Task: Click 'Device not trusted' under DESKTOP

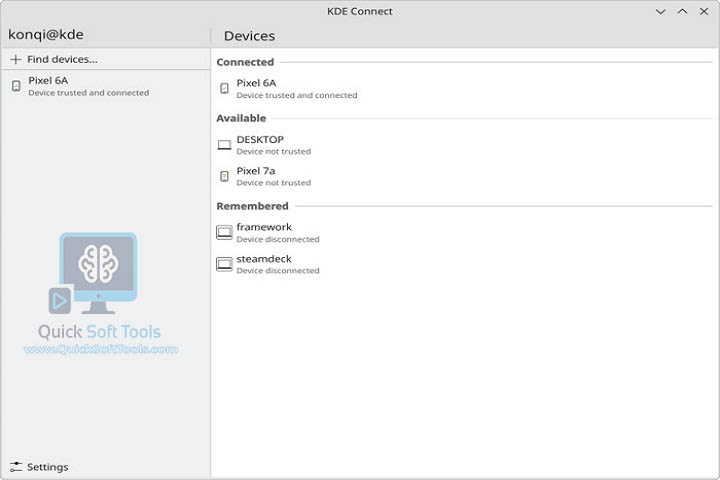Action: 274,152
